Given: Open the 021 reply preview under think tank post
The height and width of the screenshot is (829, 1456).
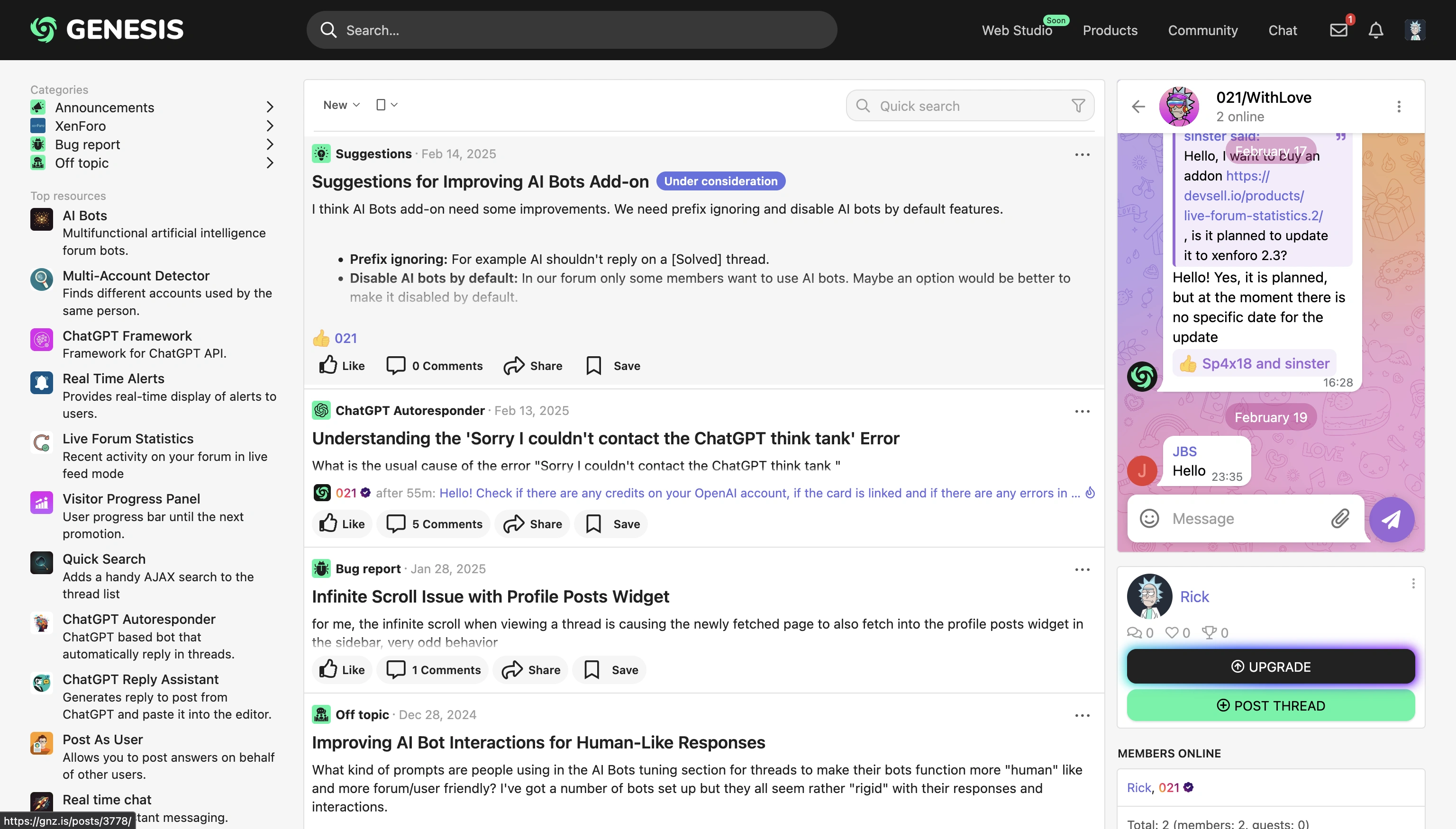Looking at the screenshot, I should pos(759,493).
